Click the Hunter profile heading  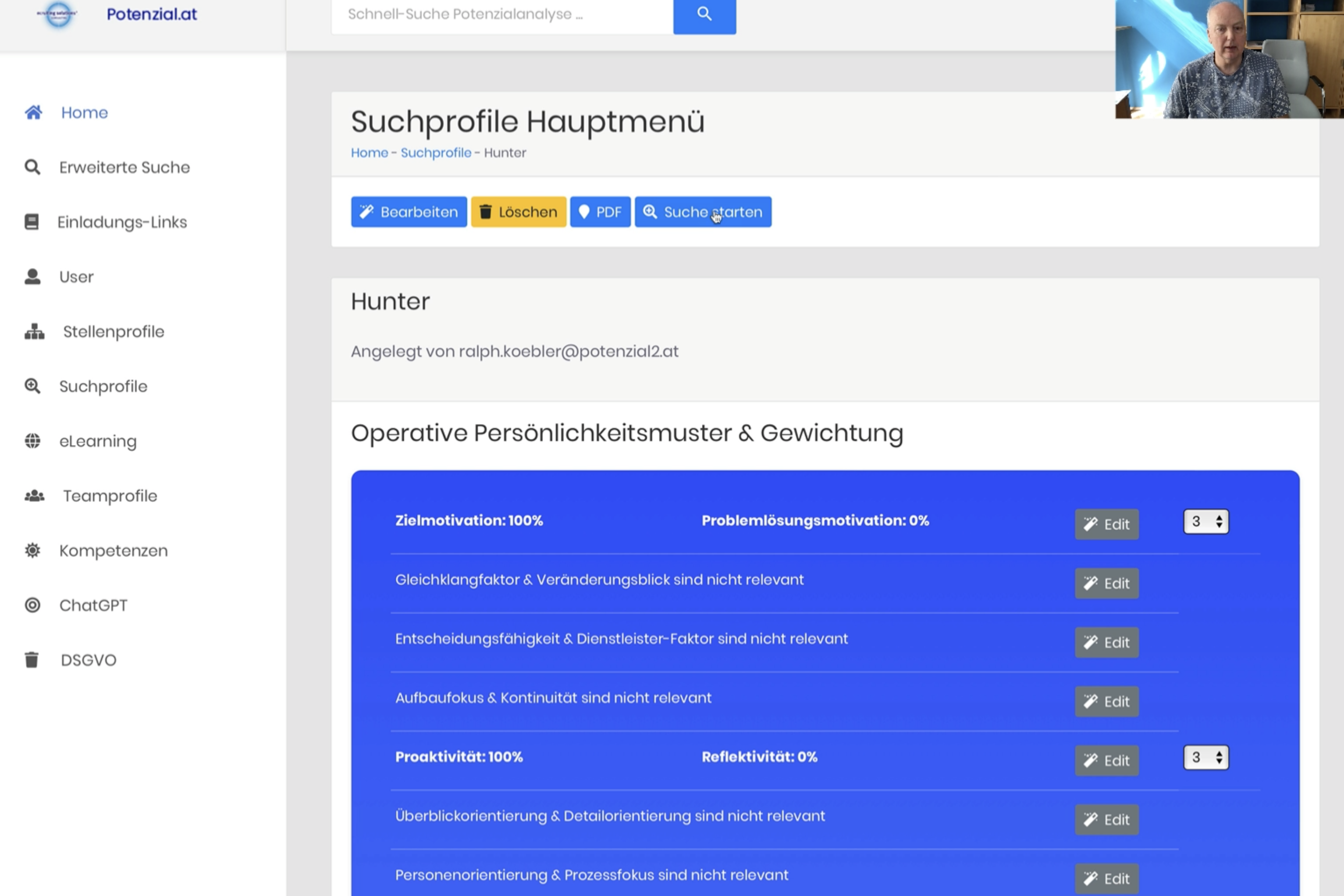[390, 302]
